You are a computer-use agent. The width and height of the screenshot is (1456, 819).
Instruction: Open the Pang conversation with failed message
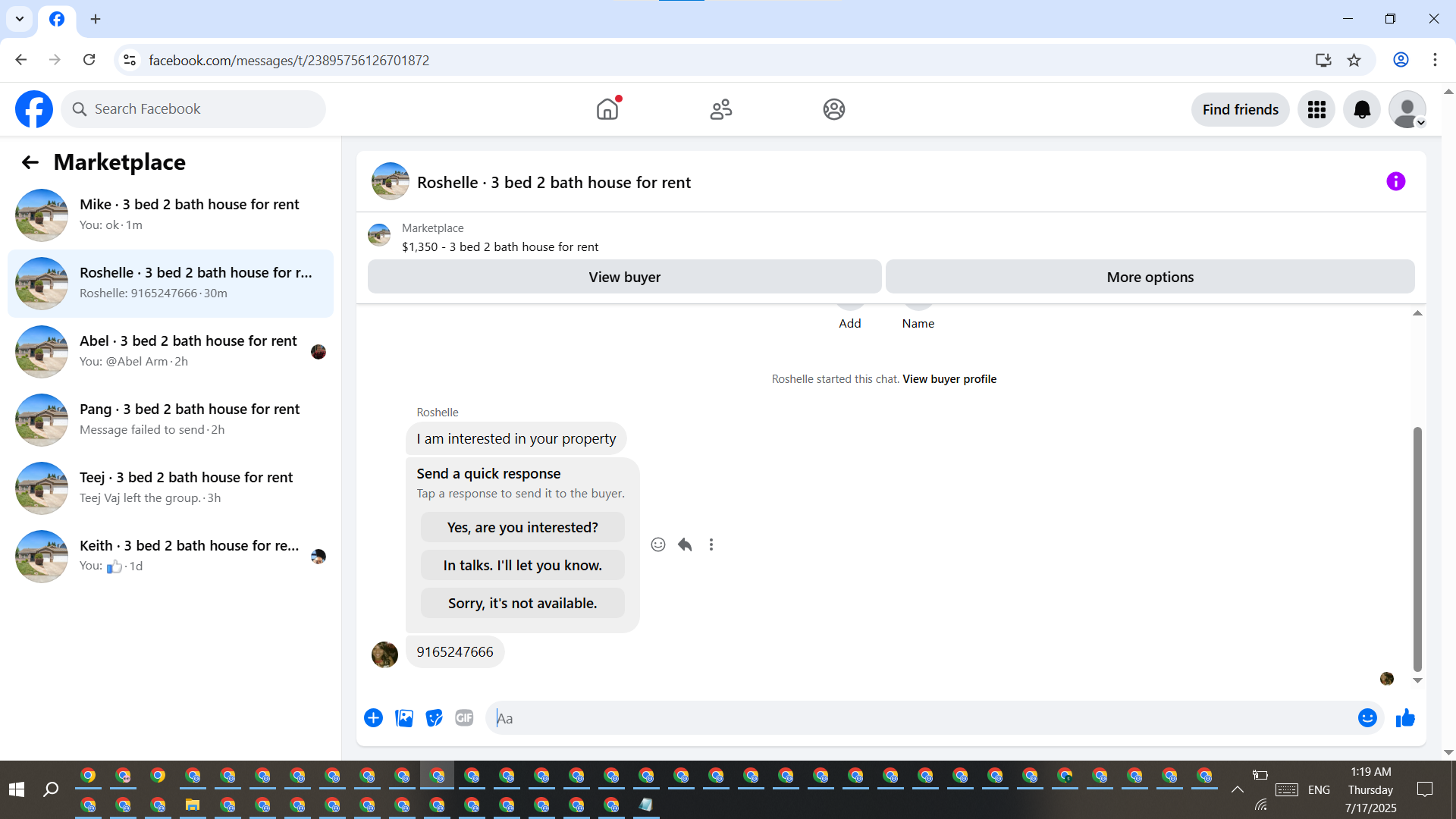click(x=171, y=419)
